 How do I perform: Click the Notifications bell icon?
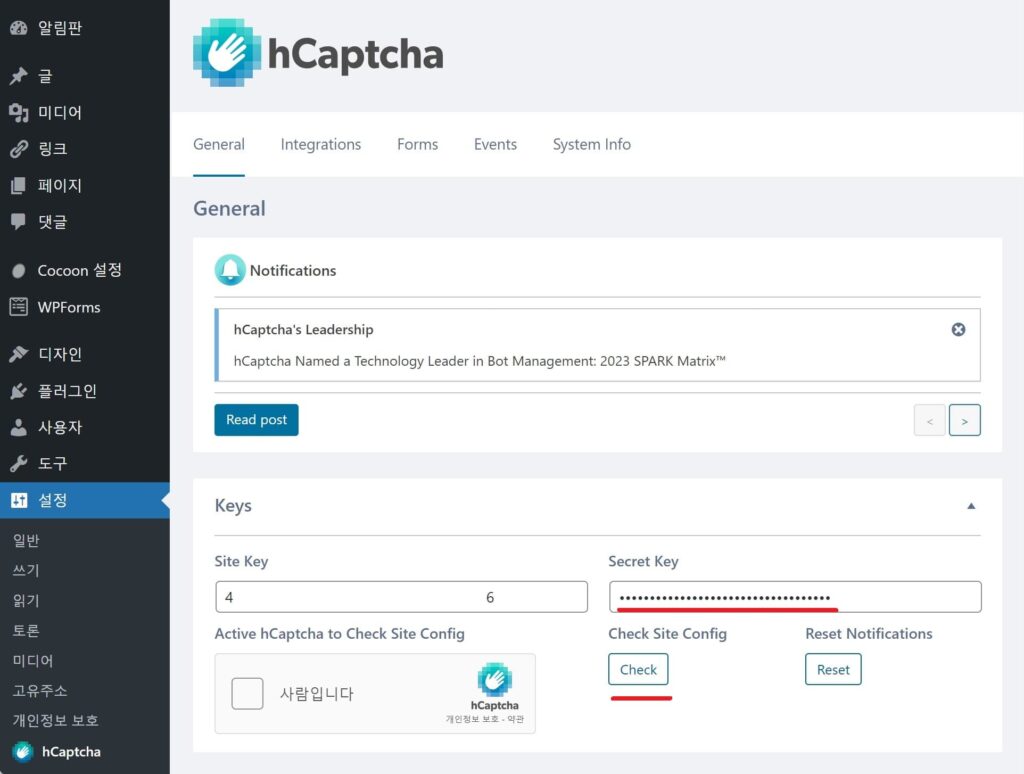click(x=230, y=270)
